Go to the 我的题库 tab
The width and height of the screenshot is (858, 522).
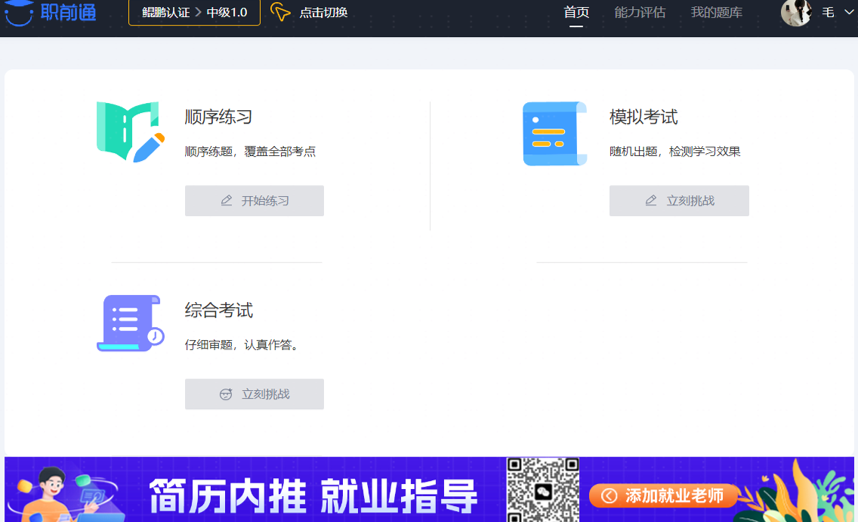pyautogui.click(x=716, y=13)
